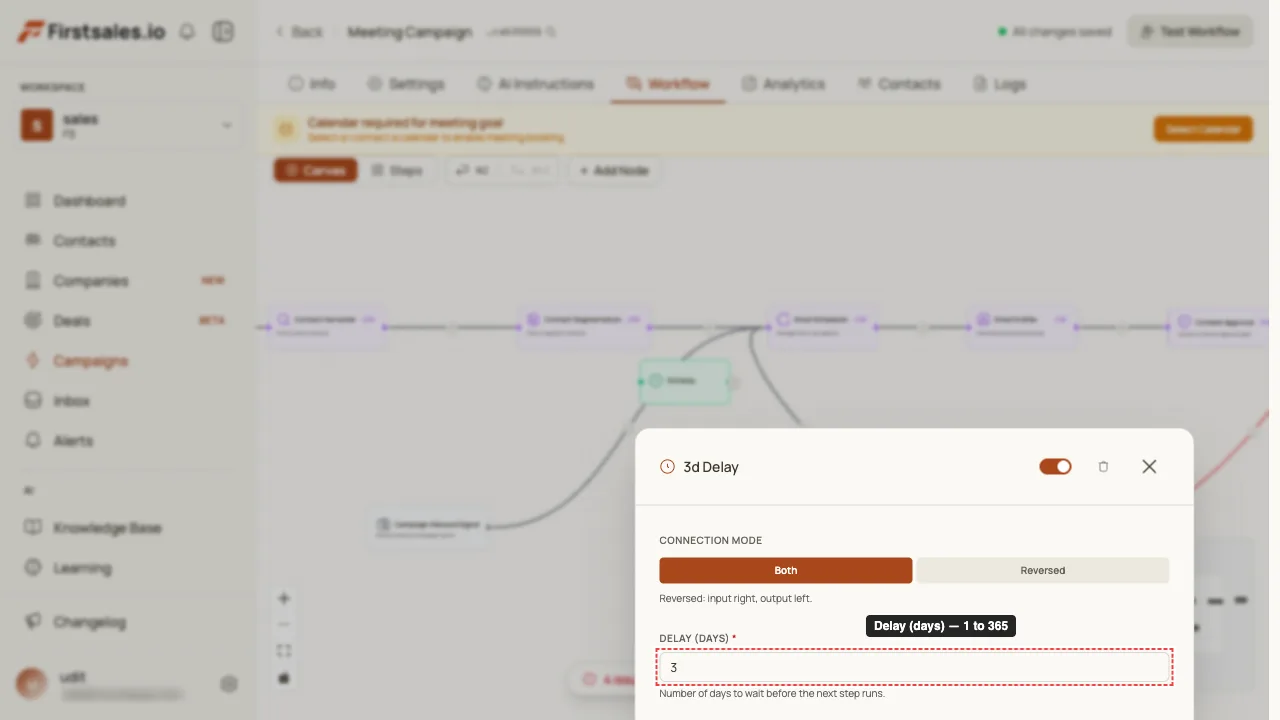This screenshot has width=1280, height=720.
Task: Toggle the 3d Delay enabled switch
Action: (x=1055, y=467)
